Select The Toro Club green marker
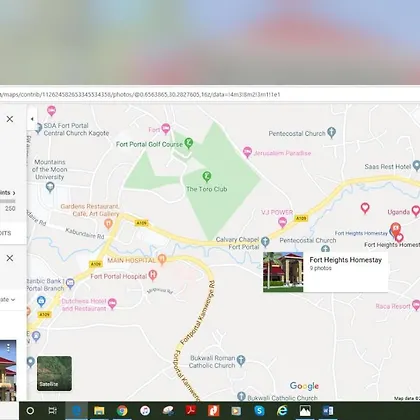 [207, 176]
